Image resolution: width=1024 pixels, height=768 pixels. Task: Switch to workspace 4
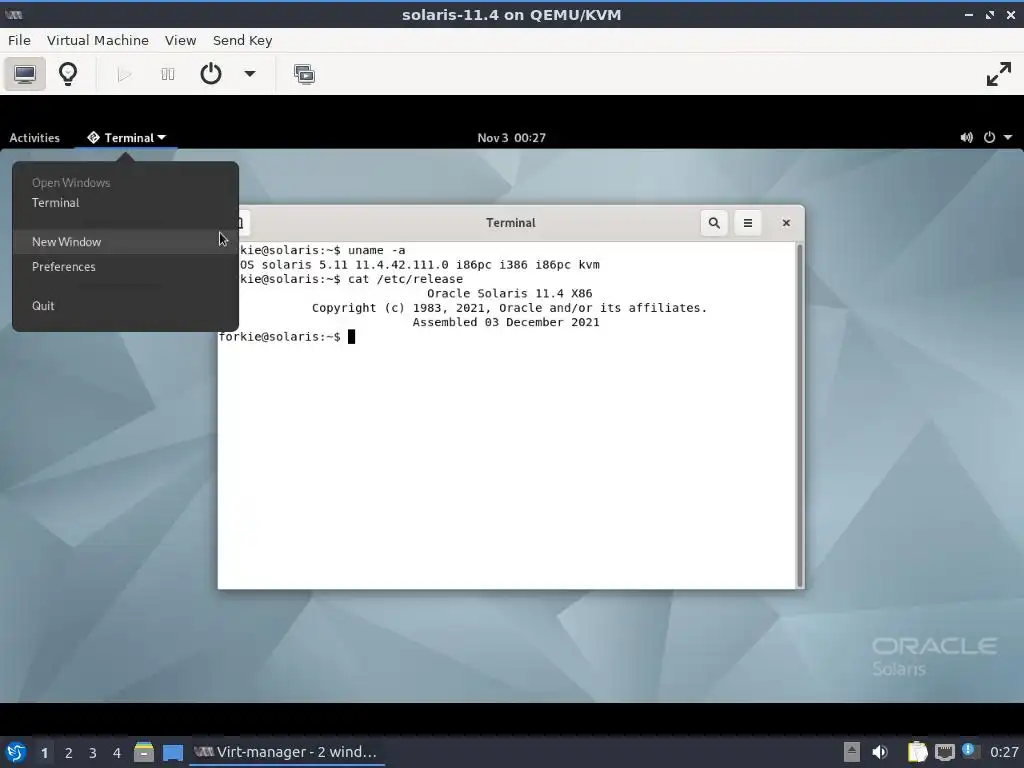[x=117, y=753]
